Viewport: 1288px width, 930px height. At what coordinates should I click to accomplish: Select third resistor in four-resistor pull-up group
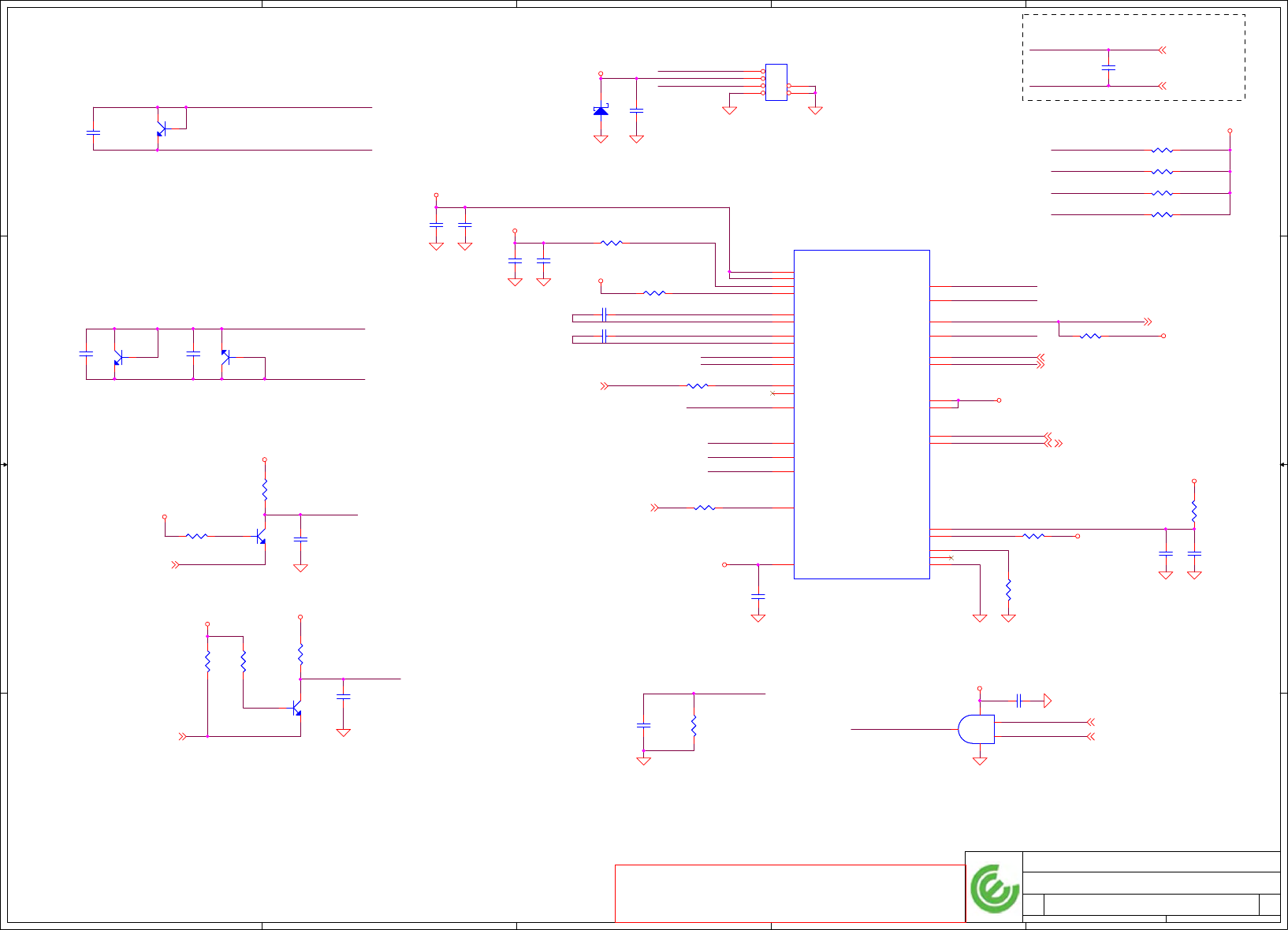pos(1162,193)
